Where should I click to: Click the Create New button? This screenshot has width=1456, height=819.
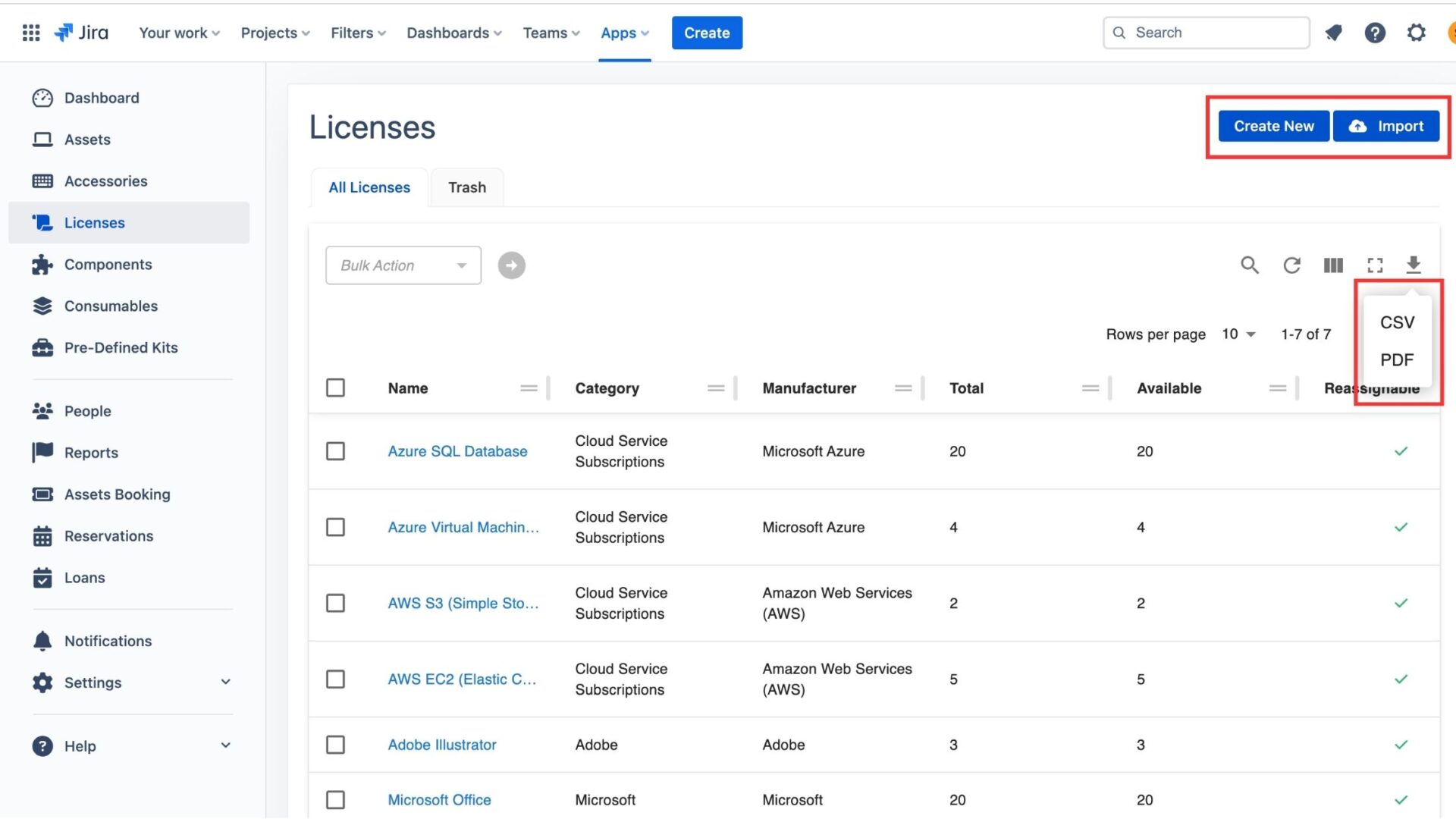point(1274,126)
